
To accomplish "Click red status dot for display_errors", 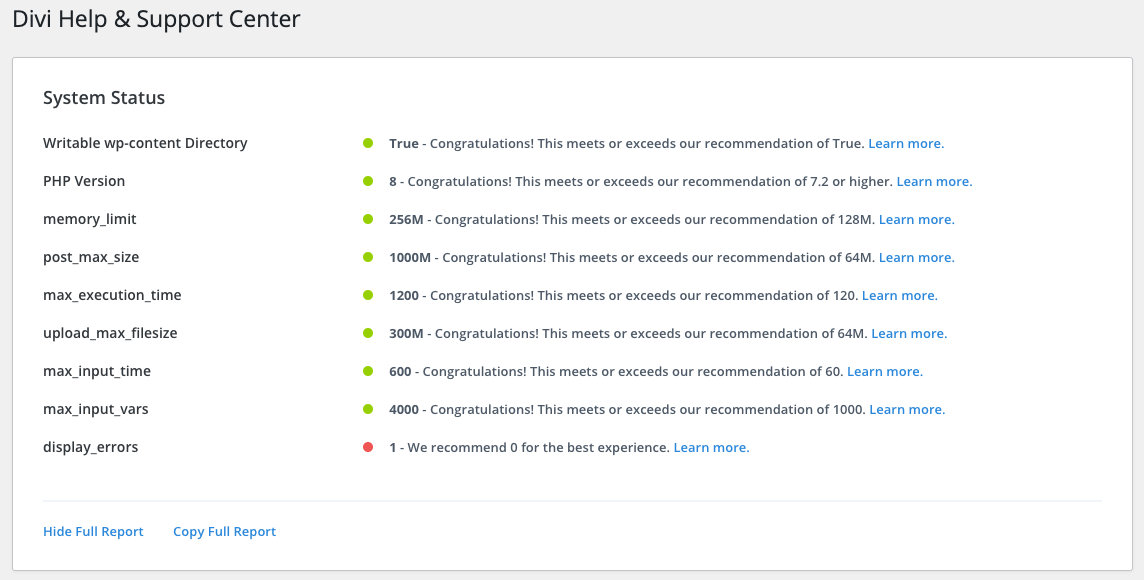I will click(368, 446).
